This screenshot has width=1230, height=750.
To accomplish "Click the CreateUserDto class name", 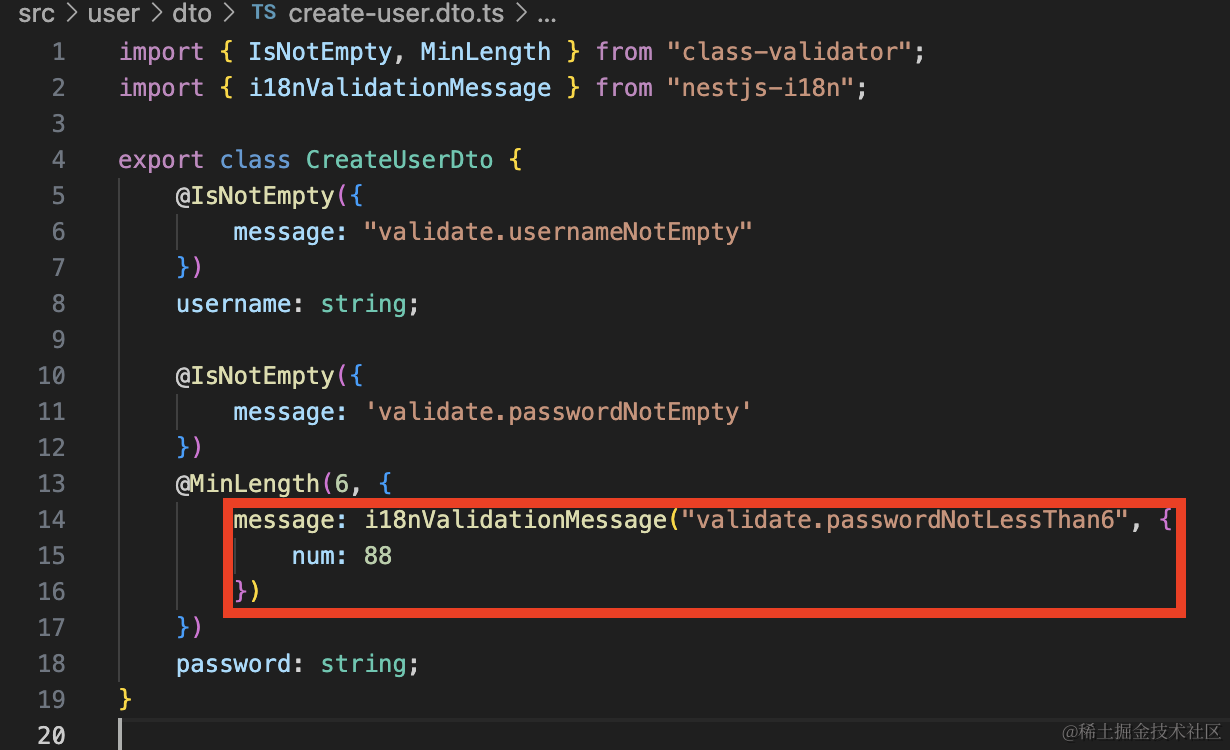I will (x=399, y=160).
